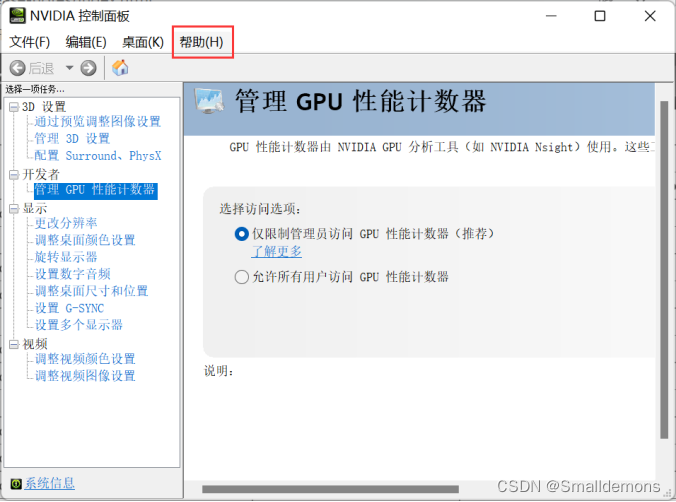Go to Home via the house icon
This screenshot has width=676, height=502.
pos(120,68)
